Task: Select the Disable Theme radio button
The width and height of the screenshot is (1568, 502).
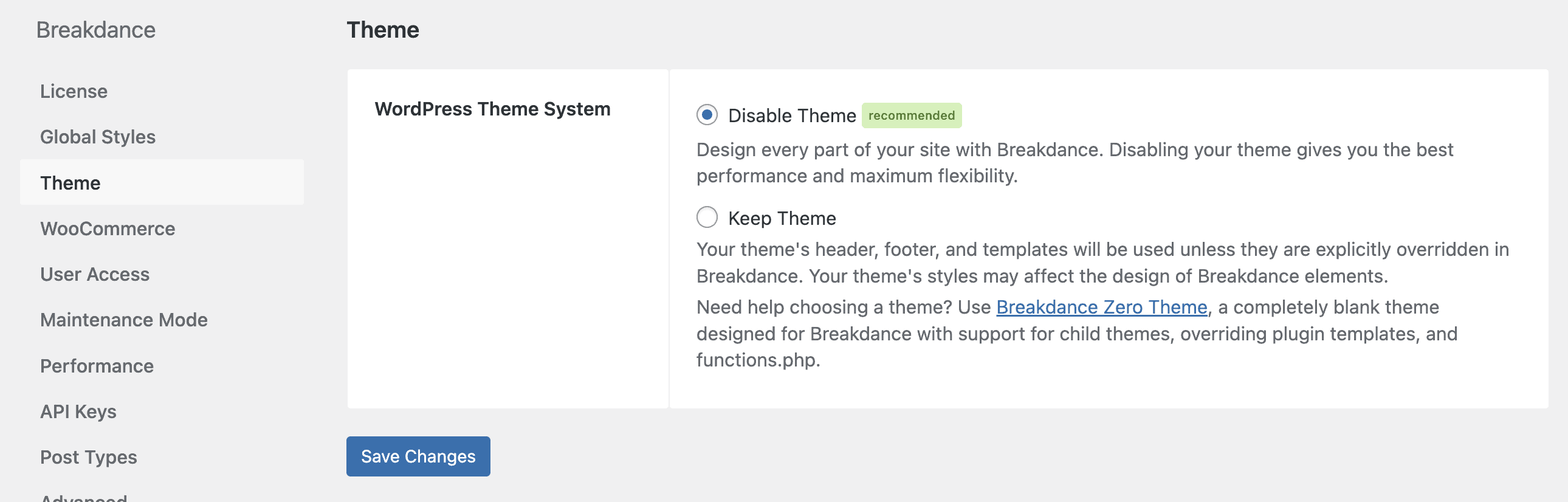Action: coord(707,115)
